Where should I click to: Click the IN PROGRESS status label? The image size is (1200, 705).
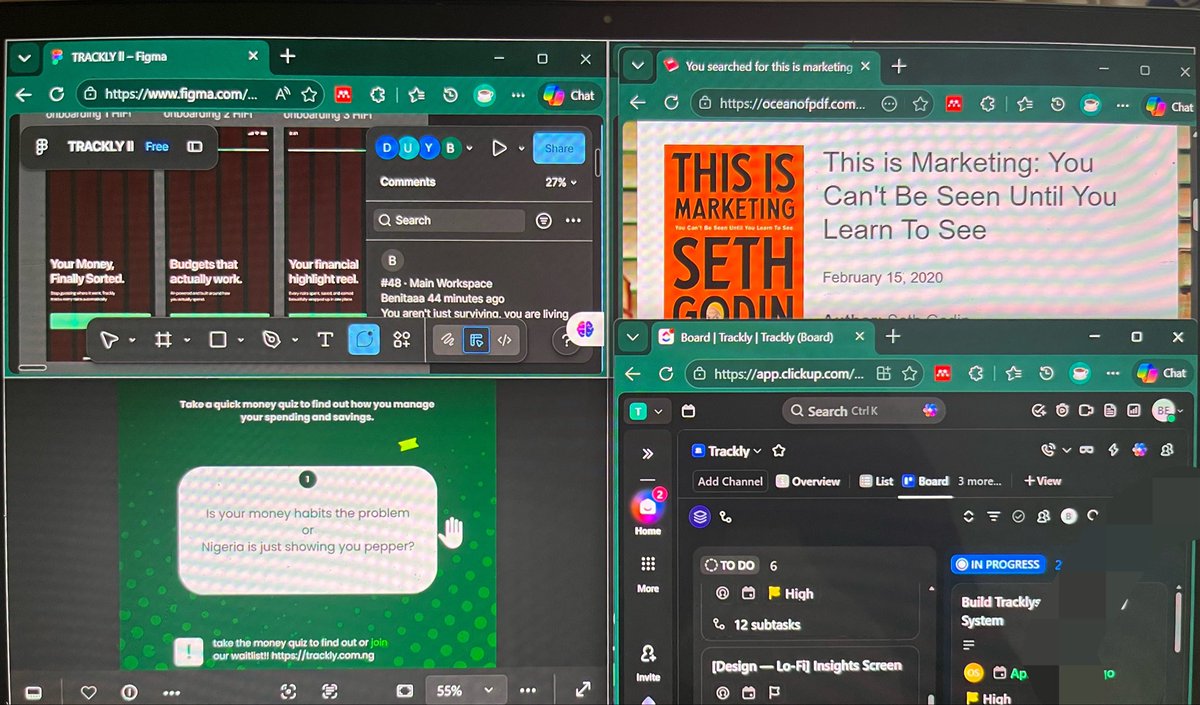[997, 564]
